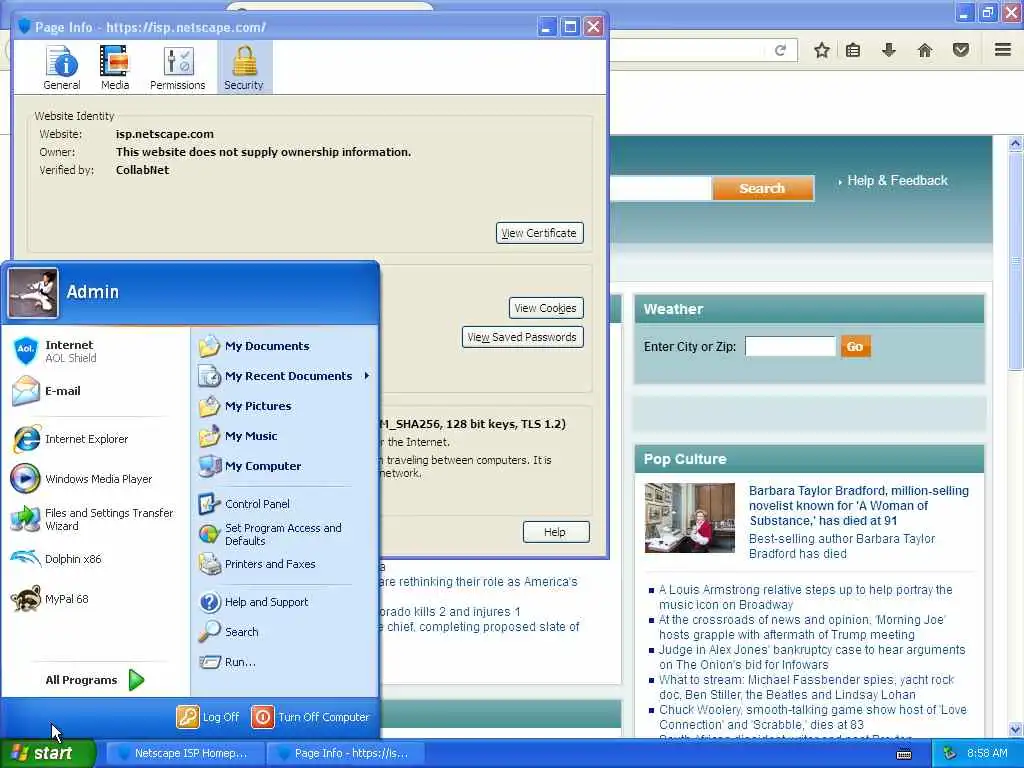This screenshot has height=768, width=1024.
Task: Open Files and Settings Transfer Wizard
Action: 95,519
